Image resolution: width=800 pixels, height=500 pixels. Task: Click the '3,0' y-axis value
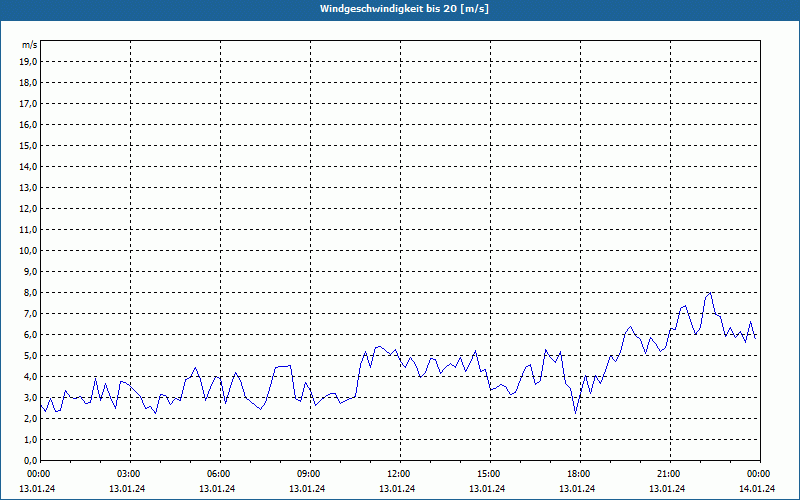[31, 397]
